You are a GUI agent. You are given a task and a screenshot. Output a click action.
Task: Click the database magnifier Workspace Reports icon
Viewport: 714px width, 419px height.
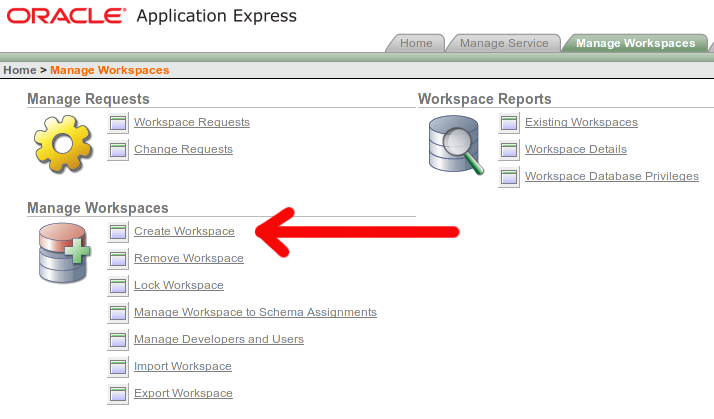456,145
